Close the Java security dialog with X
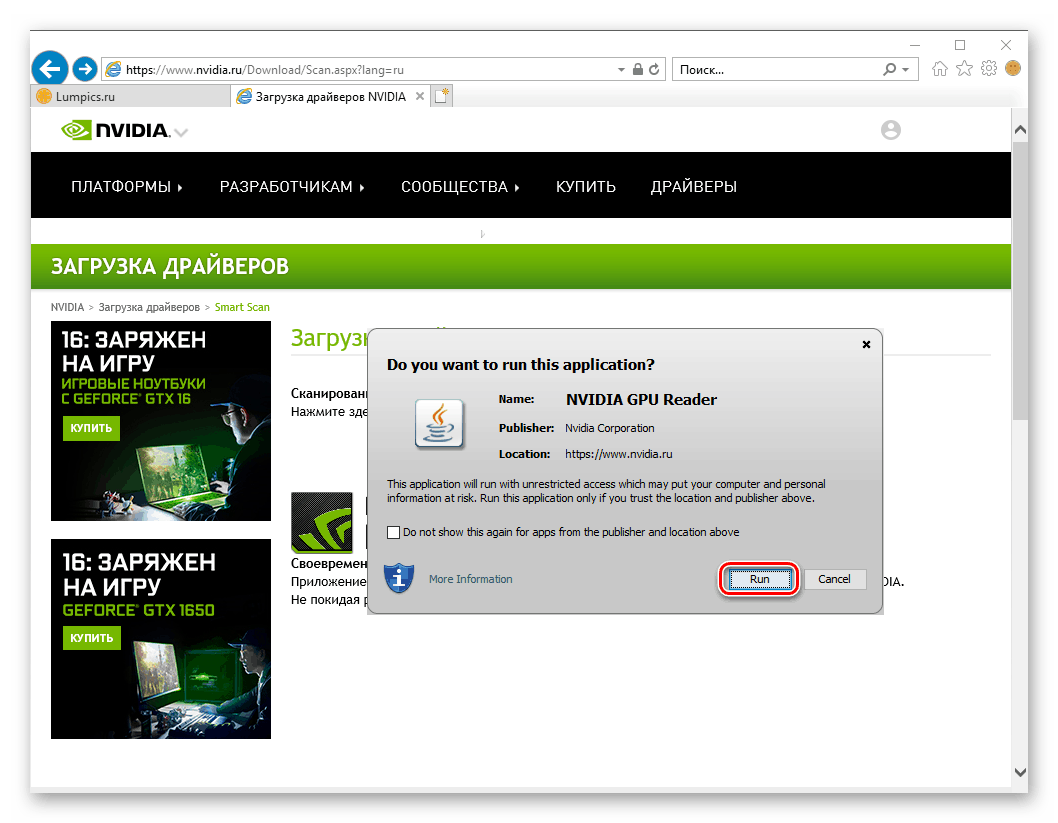 click(x=866, y=345)
